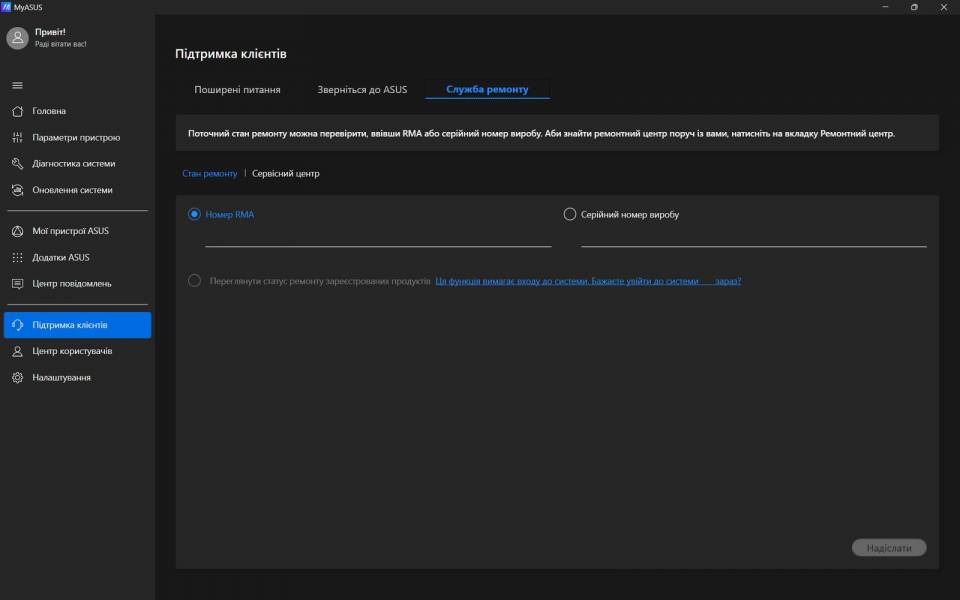Click the Оновлення системи refresh icon
960x600 pixels.
click(x=17, y=190)
